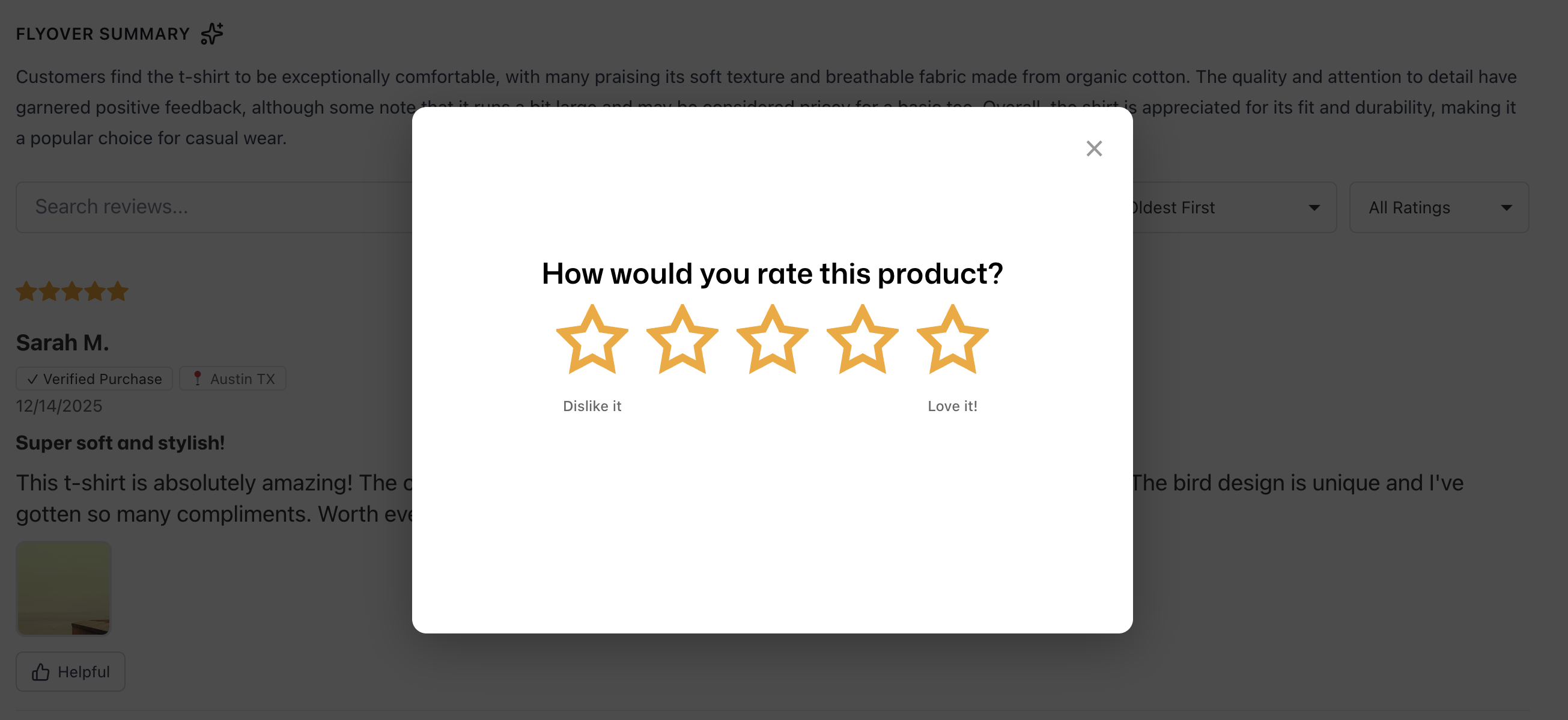Open the review photo thumbnail

pos(63,588)
